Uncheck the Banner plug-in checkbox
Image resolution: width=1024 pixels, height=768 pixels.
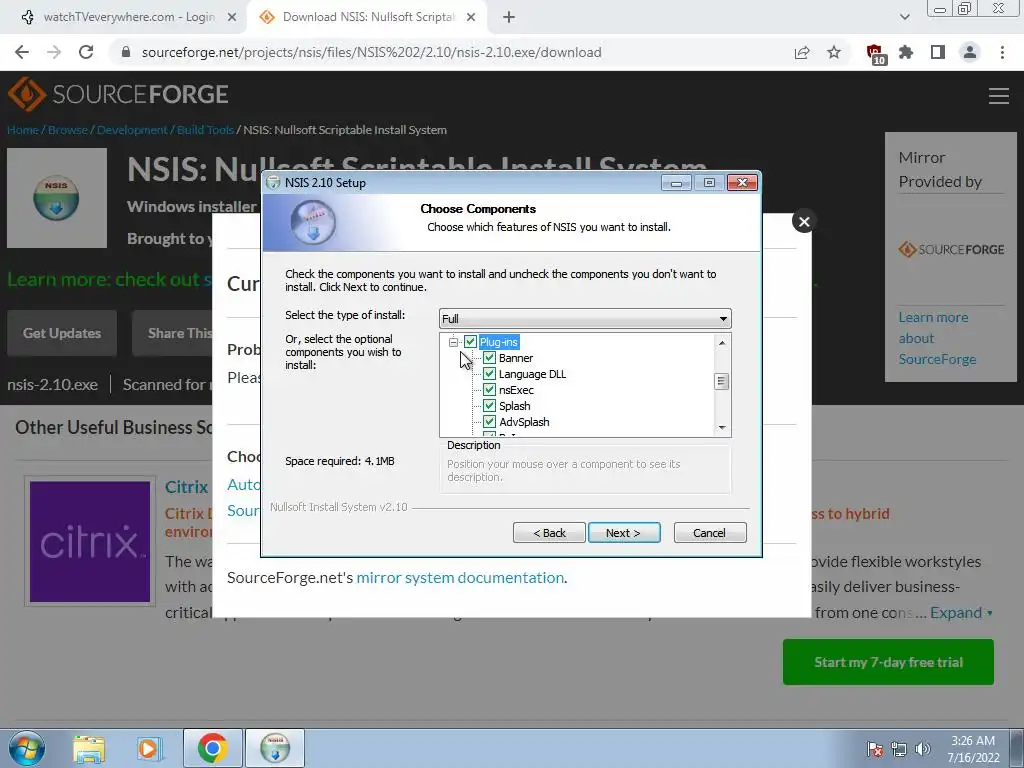pos(489,357)
